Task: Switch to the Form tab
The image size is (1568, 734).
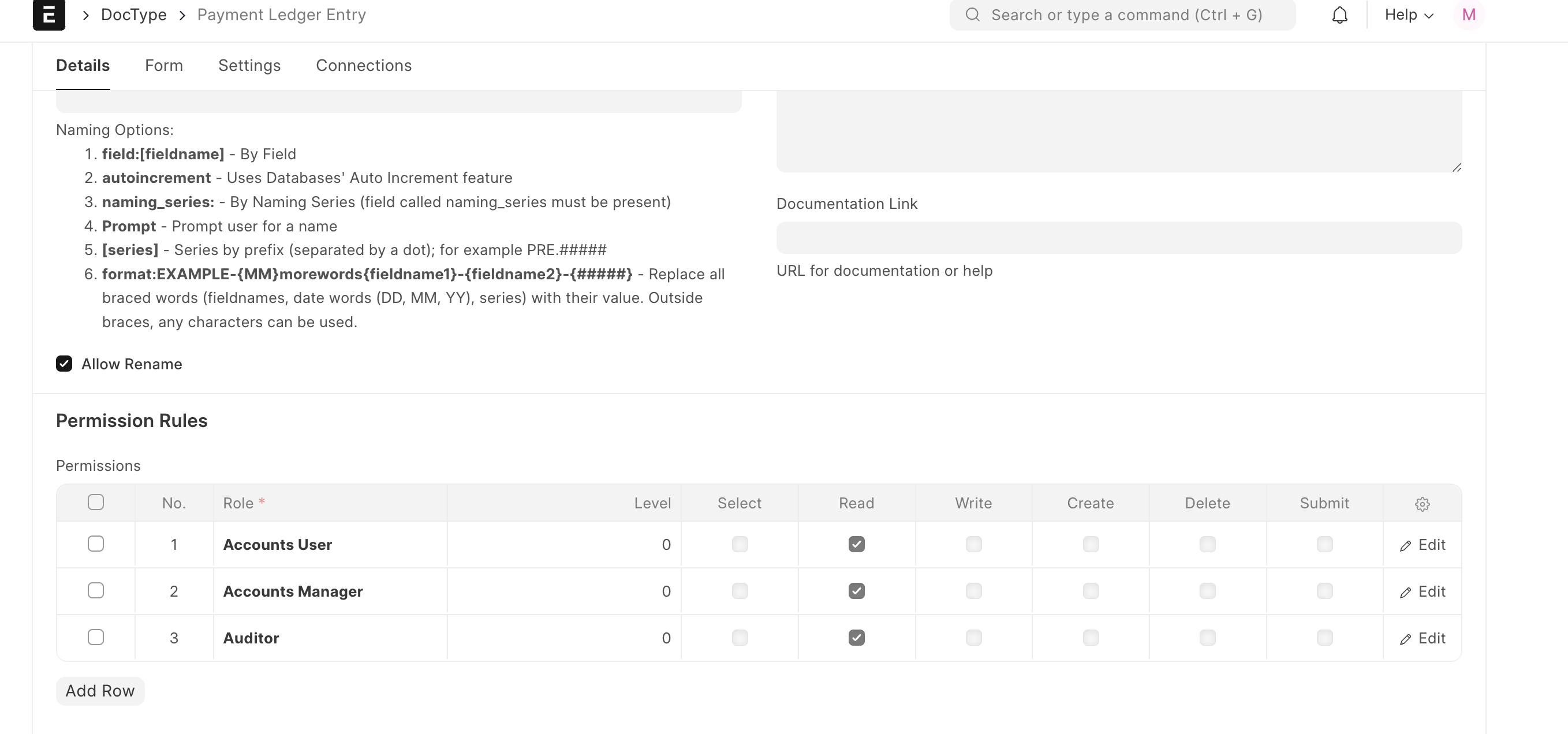Action: click(x=164, y=66)
